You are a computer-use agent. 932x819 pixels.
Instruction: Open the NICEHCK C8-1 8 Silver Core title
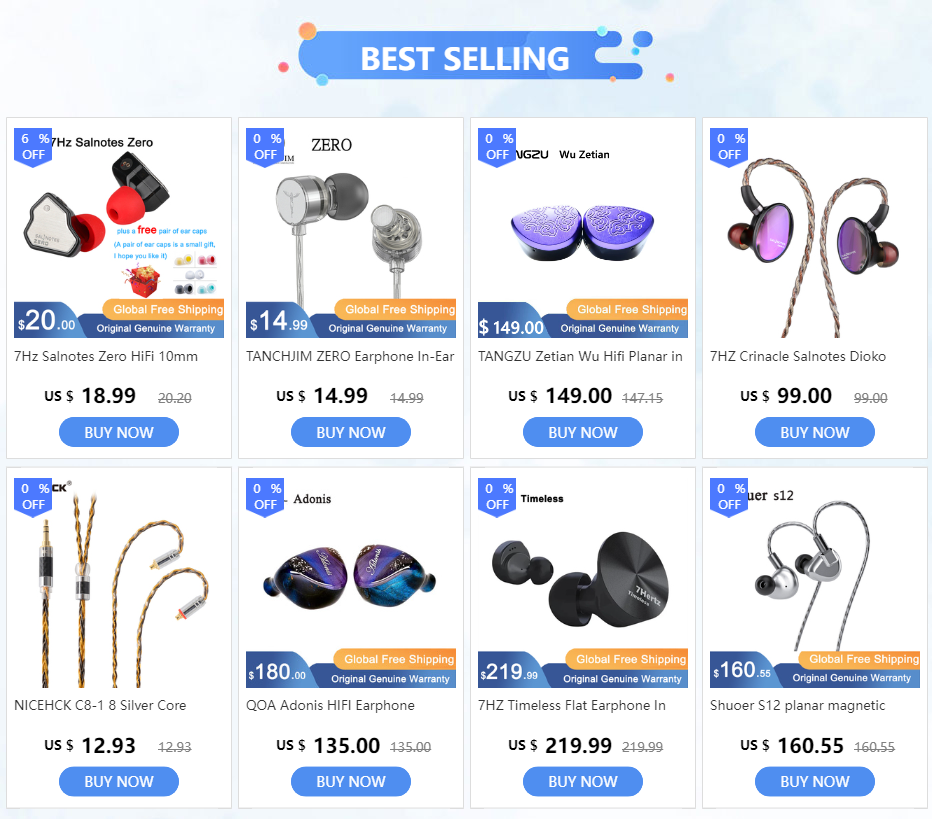pyautogui.click(x=100, y=705)
